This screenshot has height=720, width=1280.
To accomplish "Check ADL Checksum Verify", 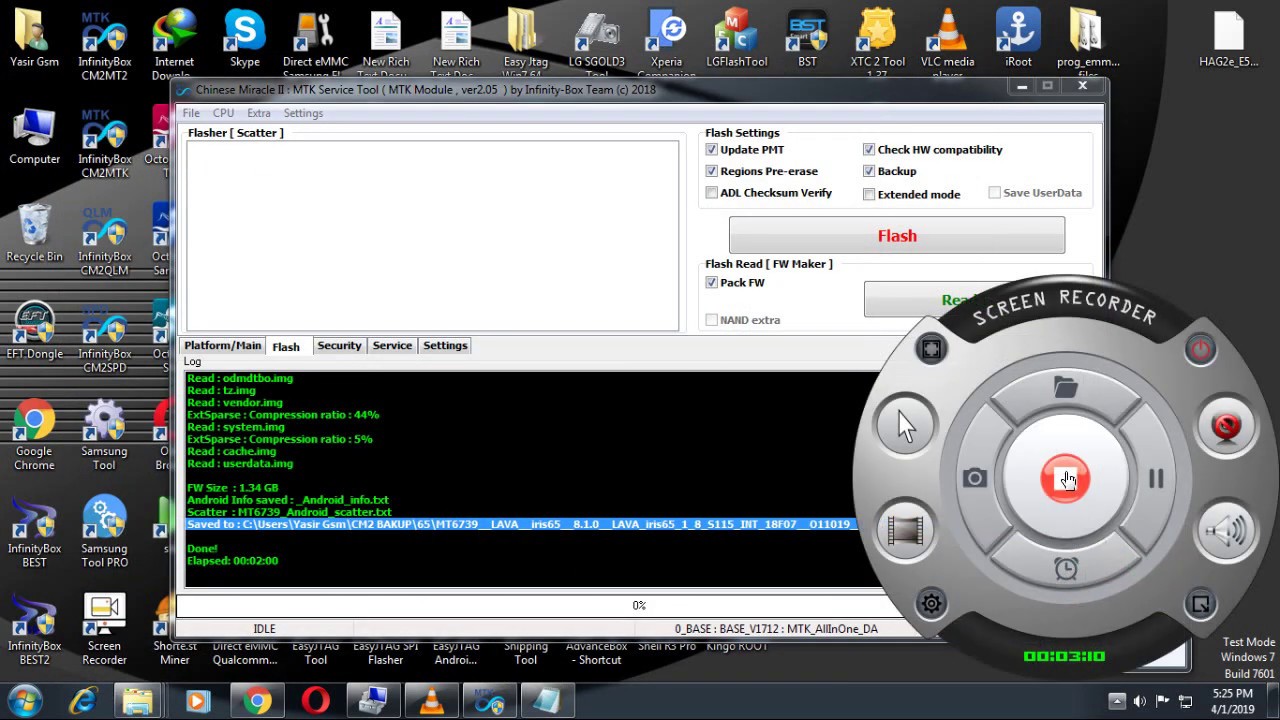I will (712, 193).
